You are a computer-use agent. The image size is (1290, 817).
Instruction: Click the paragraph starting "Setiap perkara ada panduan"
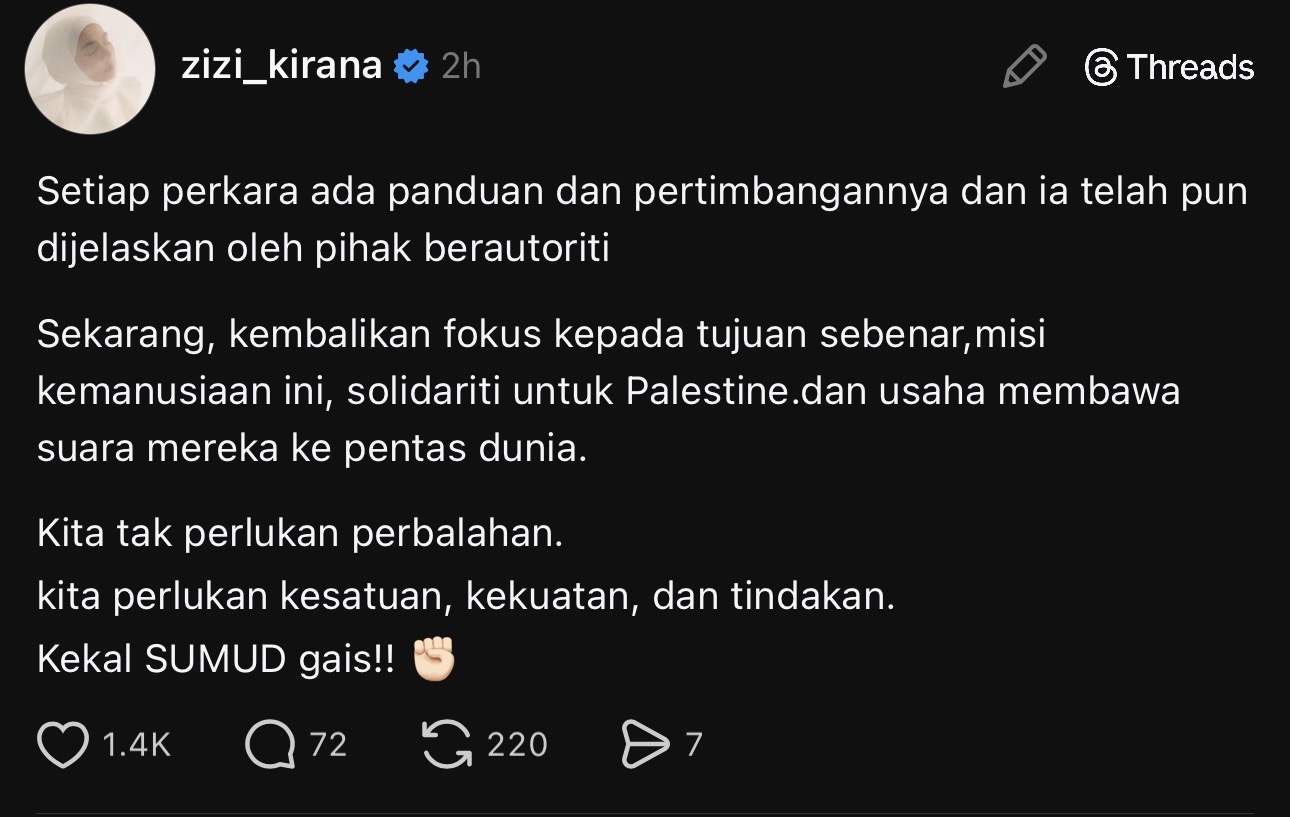642,220
